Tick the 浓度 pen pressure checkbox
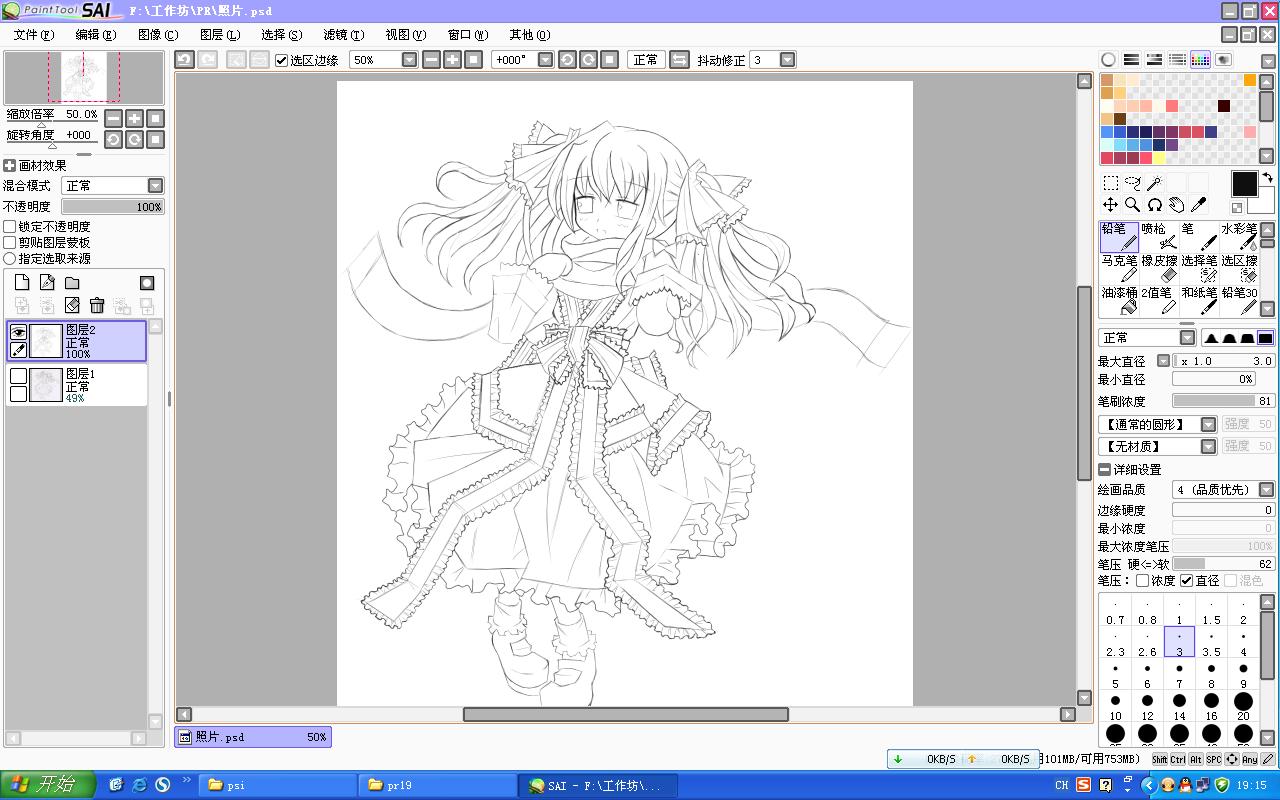The image size is (1280, 800). pyautogui.click(x=1142, y=580)
